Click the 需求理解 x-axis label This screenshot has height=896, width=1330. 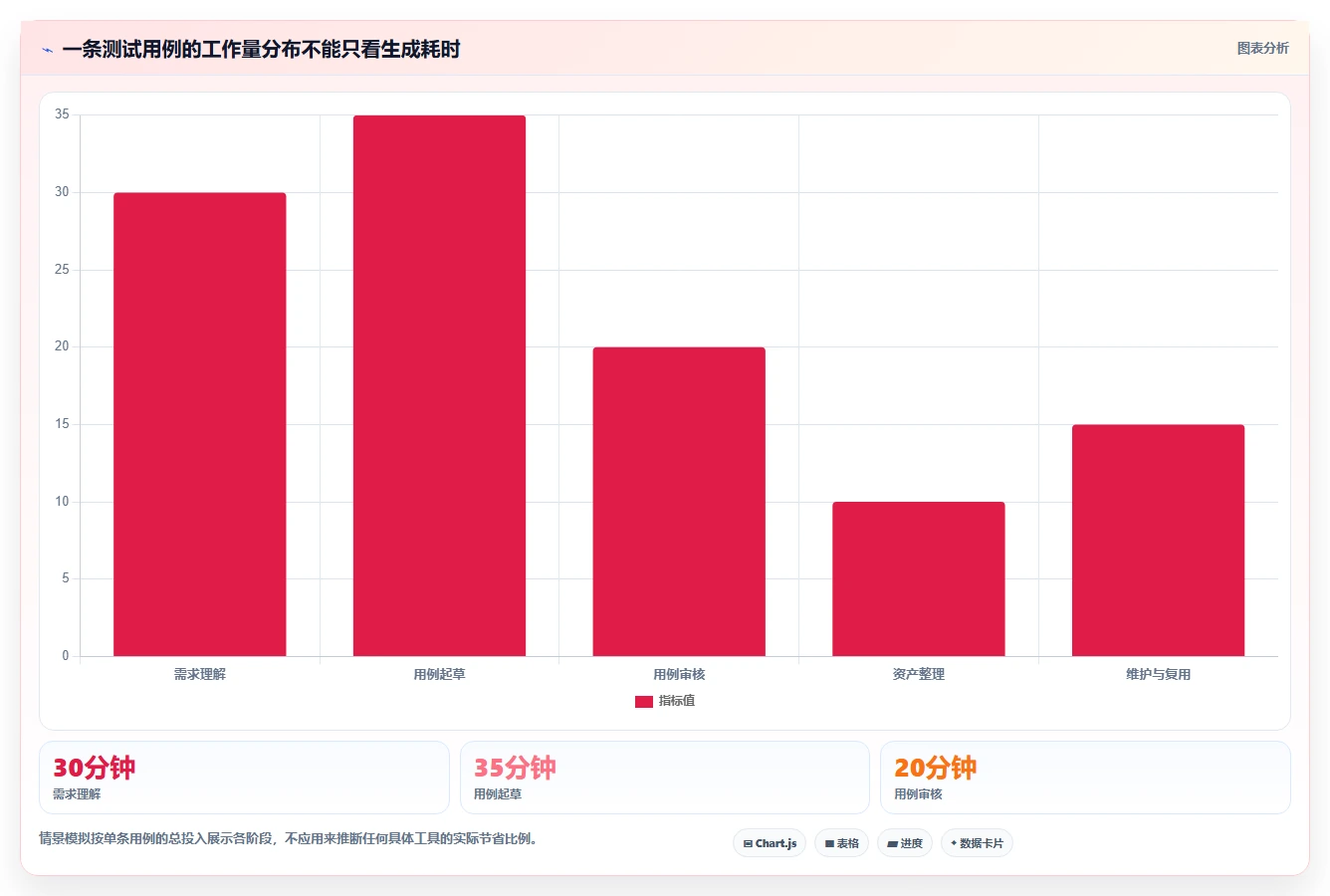199,674
